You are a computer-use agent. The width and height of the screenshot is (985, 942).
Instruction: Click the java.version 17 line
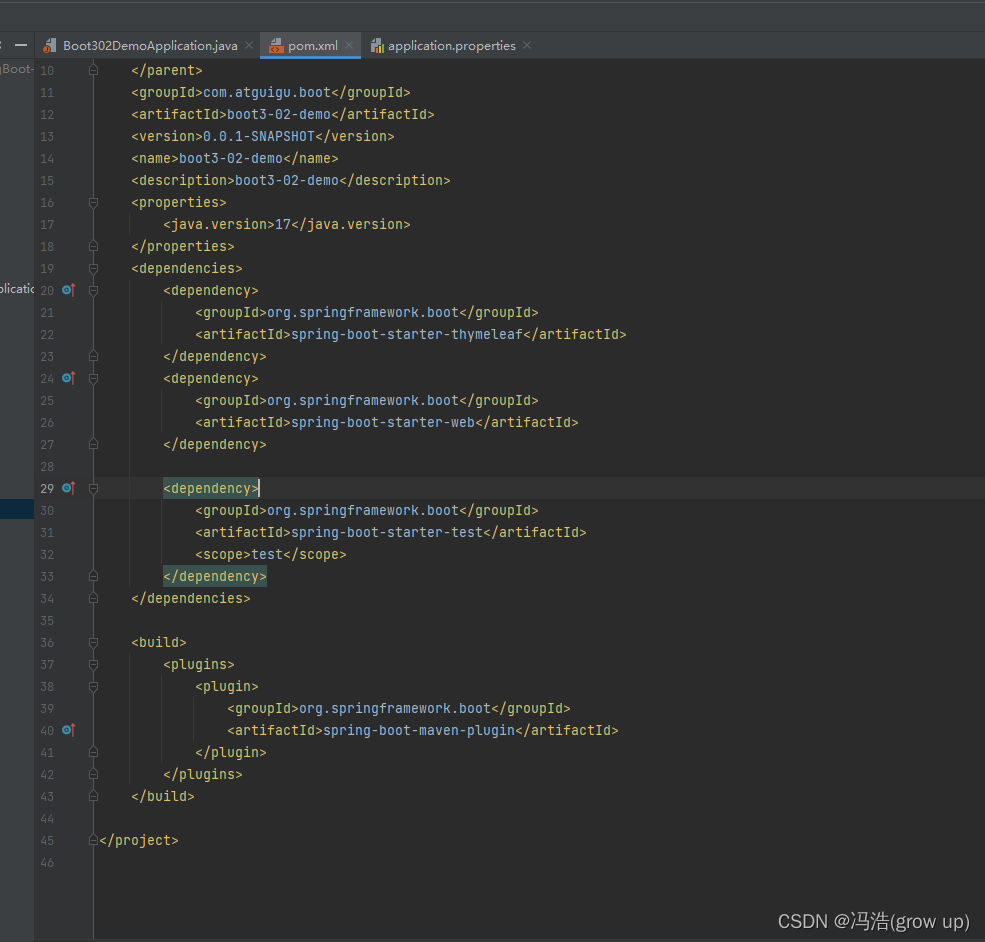click(x=286, y=224)
